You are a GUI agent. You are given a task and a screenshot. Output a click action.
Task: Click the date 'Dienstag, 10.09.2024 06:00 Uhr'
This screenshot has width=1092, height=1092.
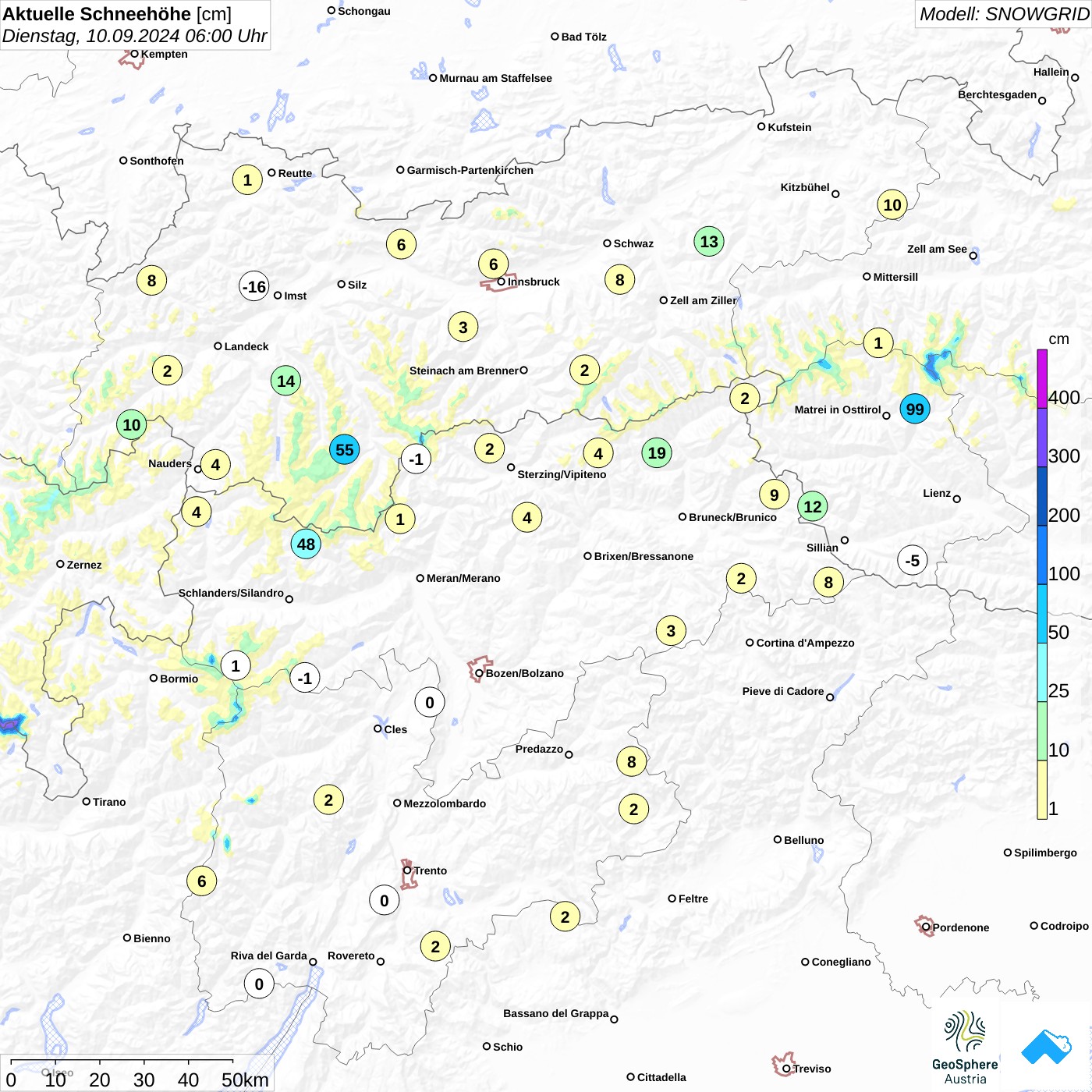click(x=134, y=36)
